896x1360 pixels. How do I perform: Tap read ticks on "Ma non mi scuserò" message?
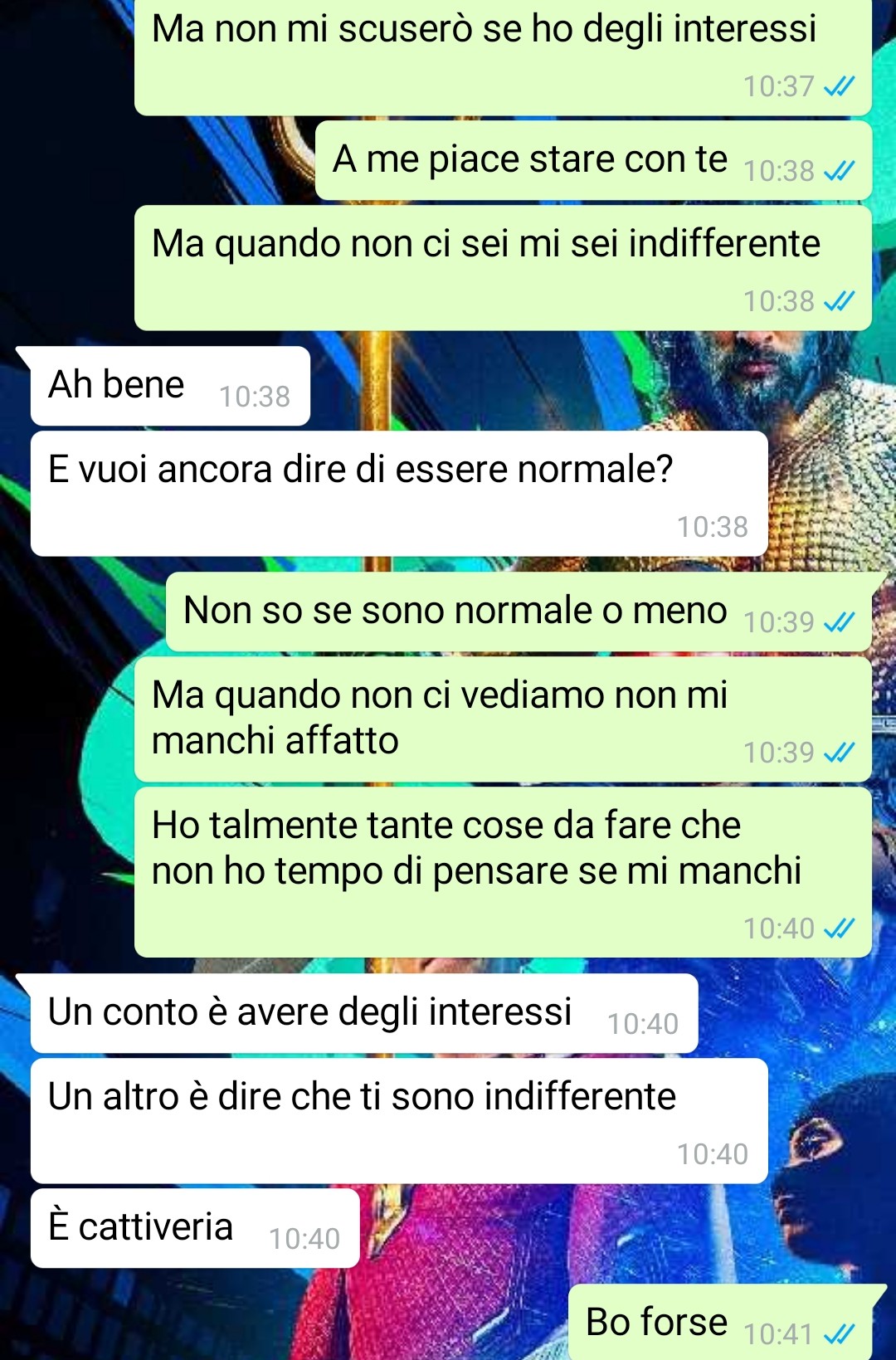pyautogui.click(x=839, y=85)
